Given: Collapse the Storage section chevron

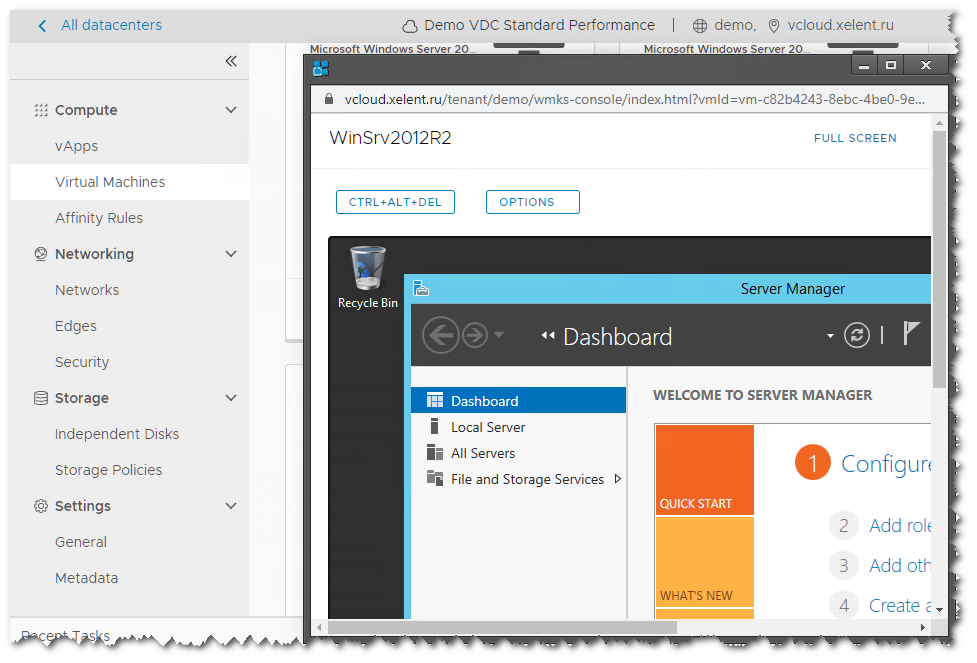Looking at the screenshot, I should [x=231, y=398].
